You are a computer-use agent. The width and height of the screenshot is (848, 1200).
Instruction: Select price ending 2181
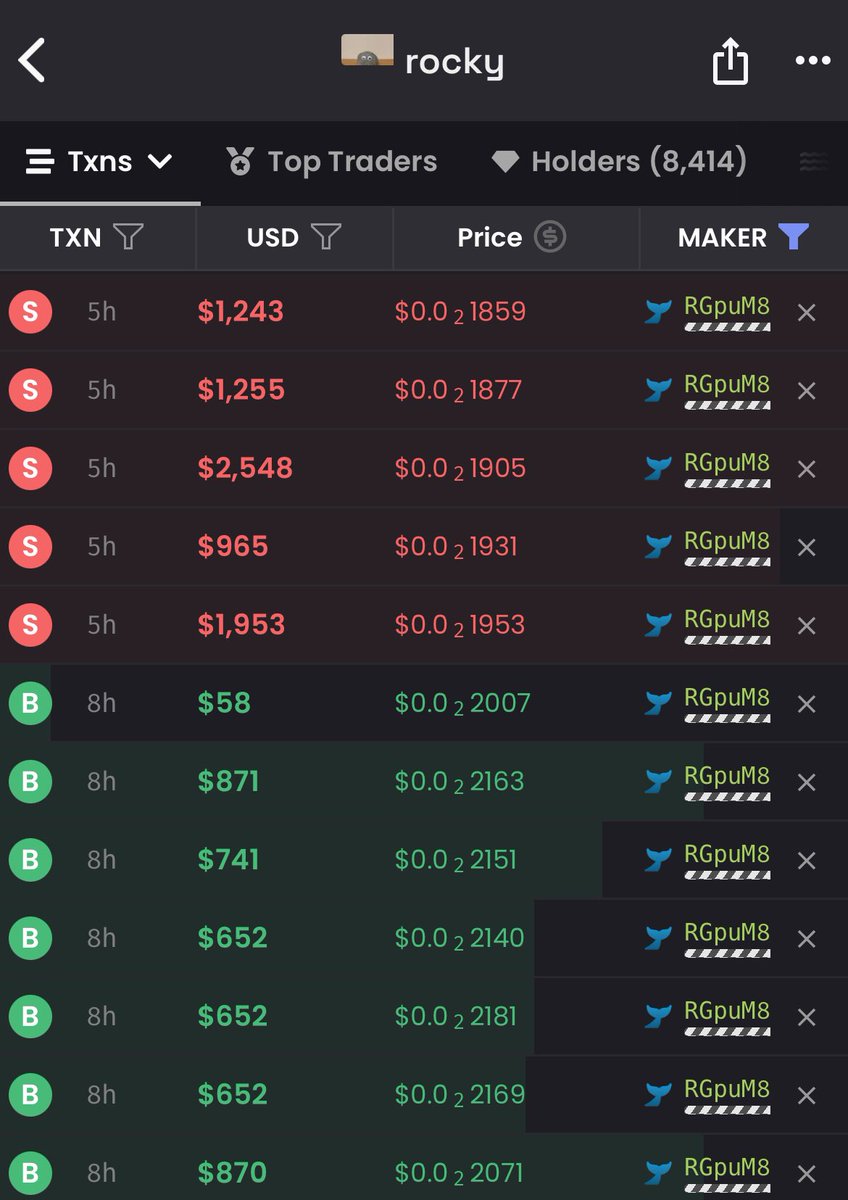(x=456, y=1016)
